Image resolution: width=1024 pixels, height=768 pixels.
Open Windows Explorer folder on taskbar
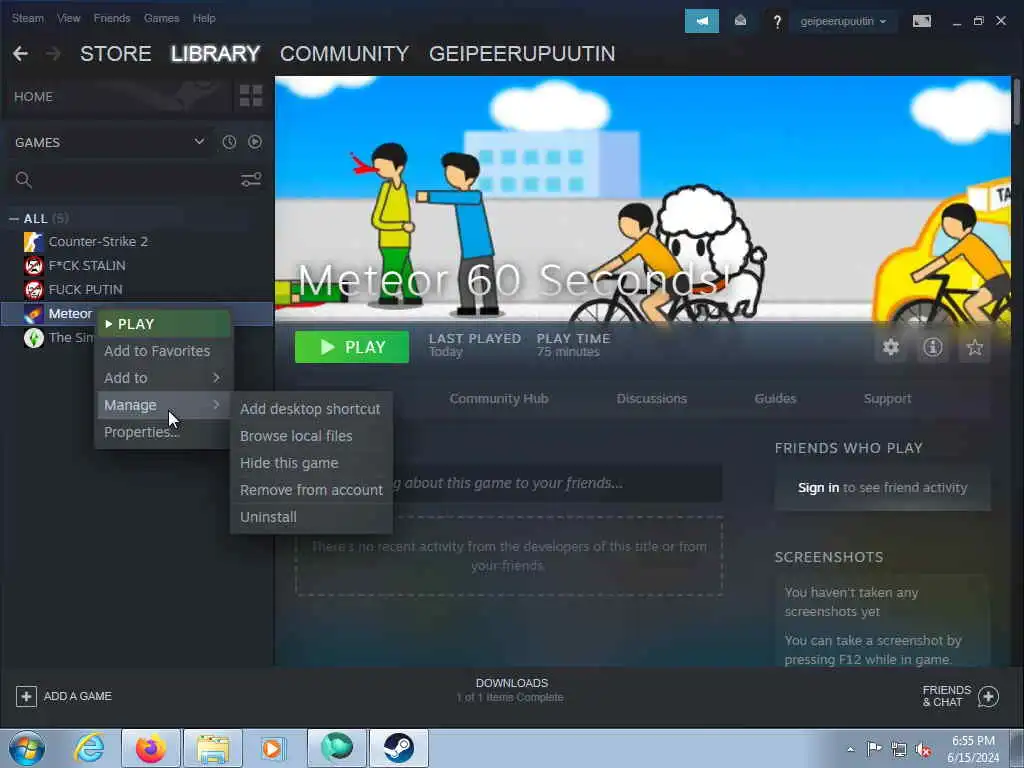click(x=213, y=748)
